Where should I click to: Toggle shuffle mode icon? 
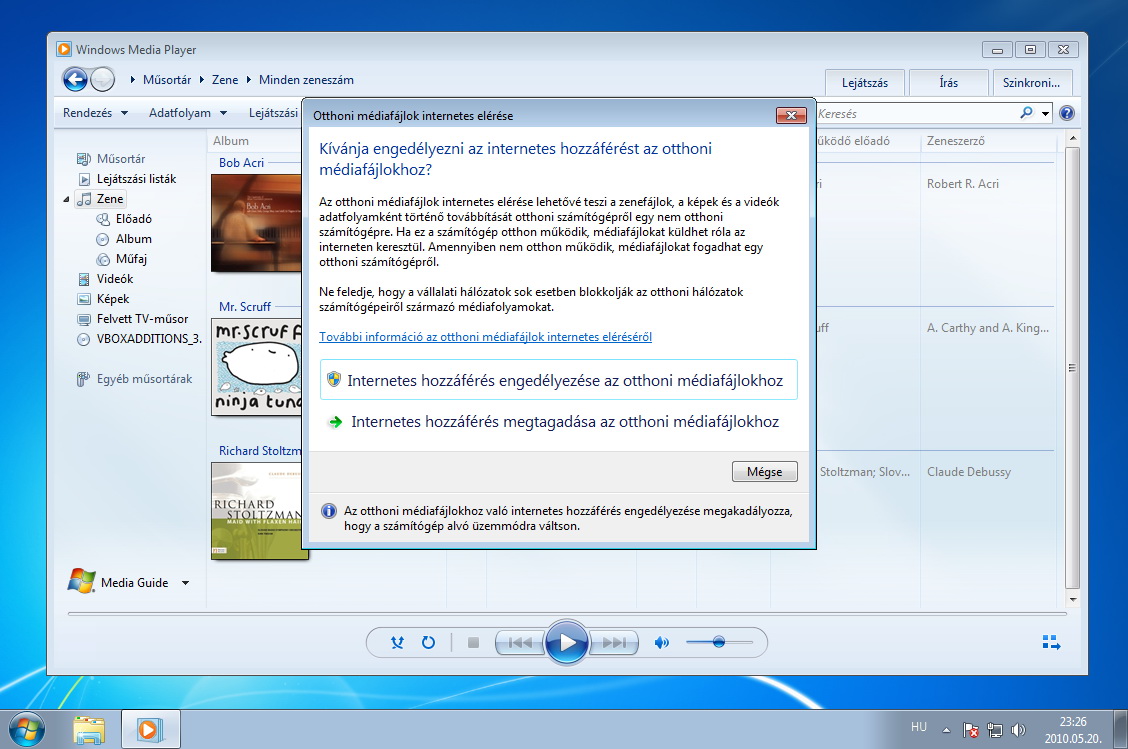(398, 643)
